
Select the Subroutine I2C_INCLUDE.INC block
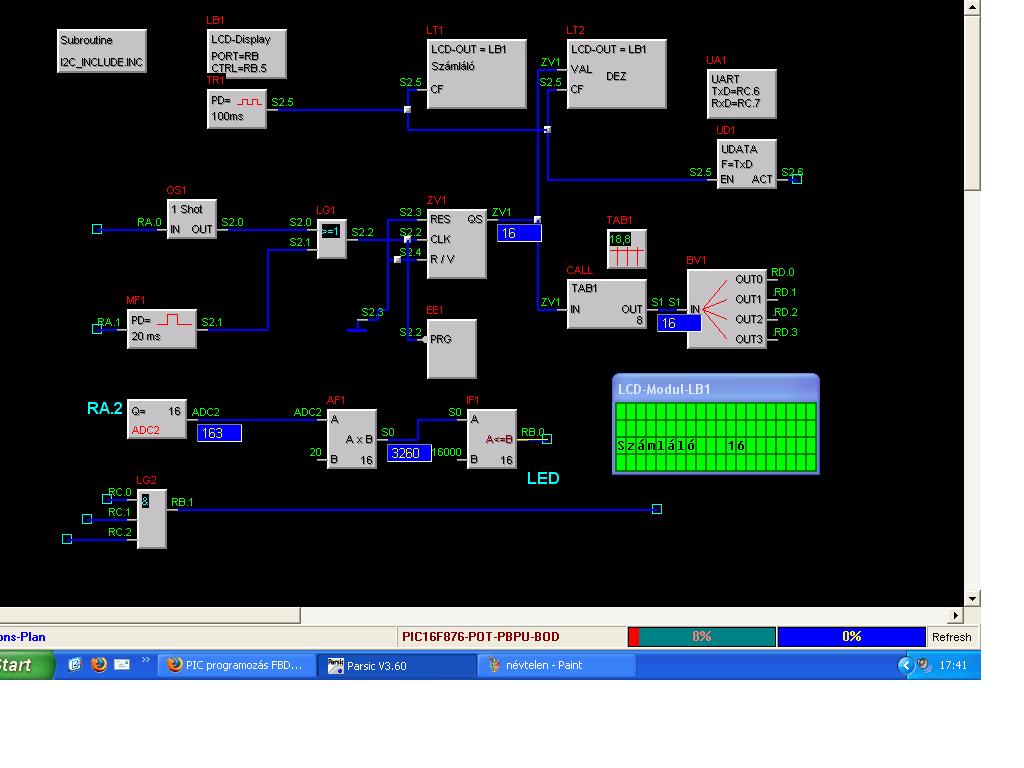point(102,51)
